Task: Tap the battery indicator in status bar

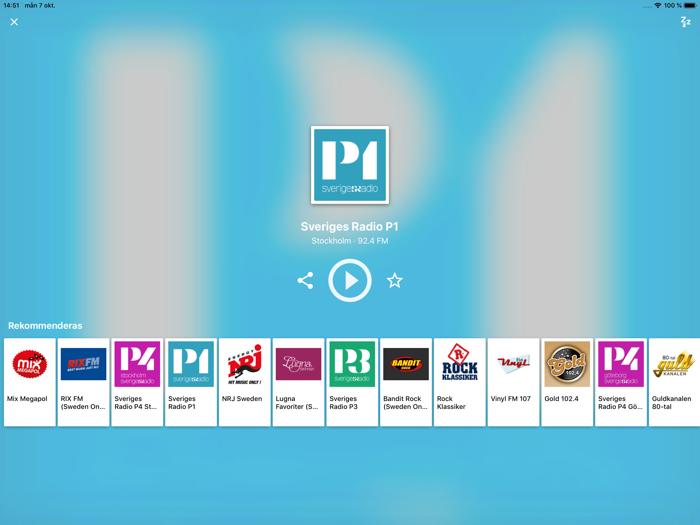Action: coord(690,5)
